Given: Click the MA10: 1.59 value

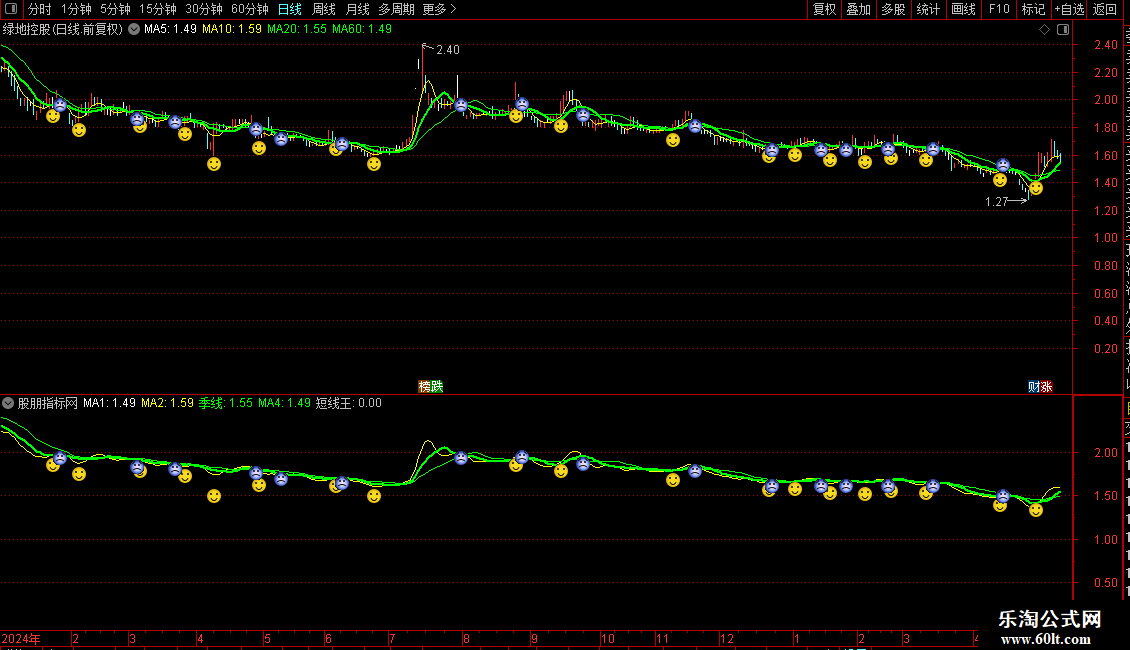Looking at the screenshot, I should 232,29.
